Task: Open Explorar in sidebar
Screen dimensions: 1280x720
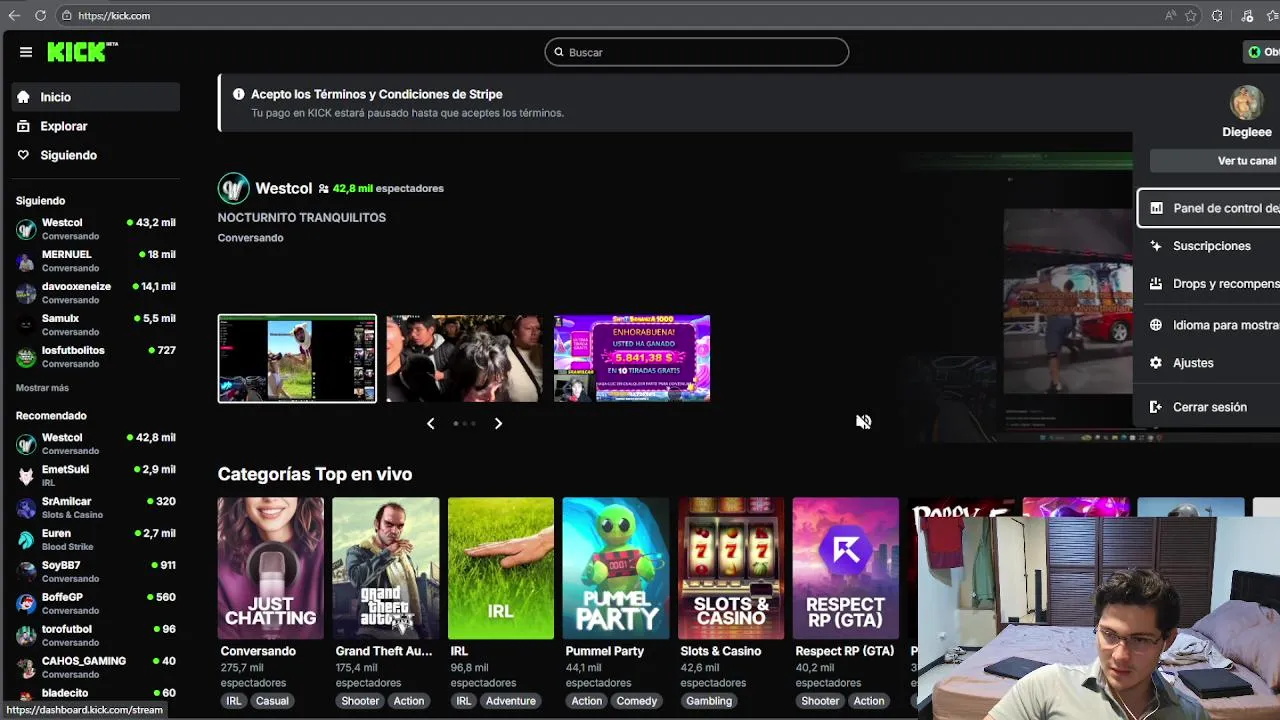Action: (96, 126)
